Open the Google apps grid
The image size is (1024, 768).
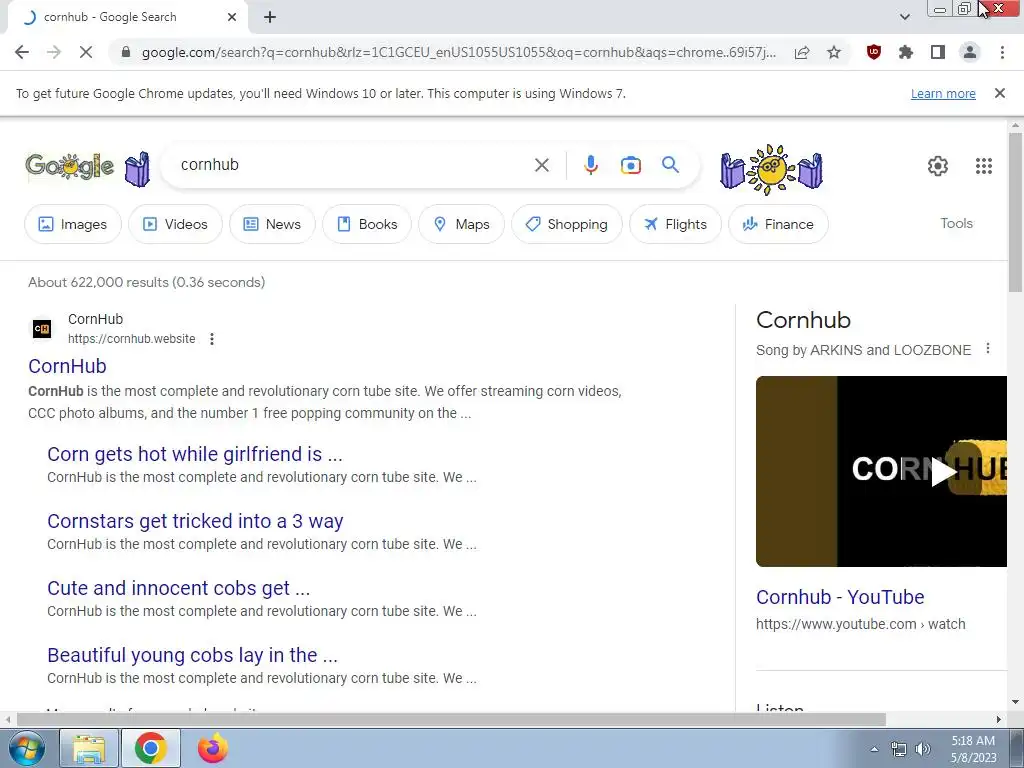(x=984, y=166)
